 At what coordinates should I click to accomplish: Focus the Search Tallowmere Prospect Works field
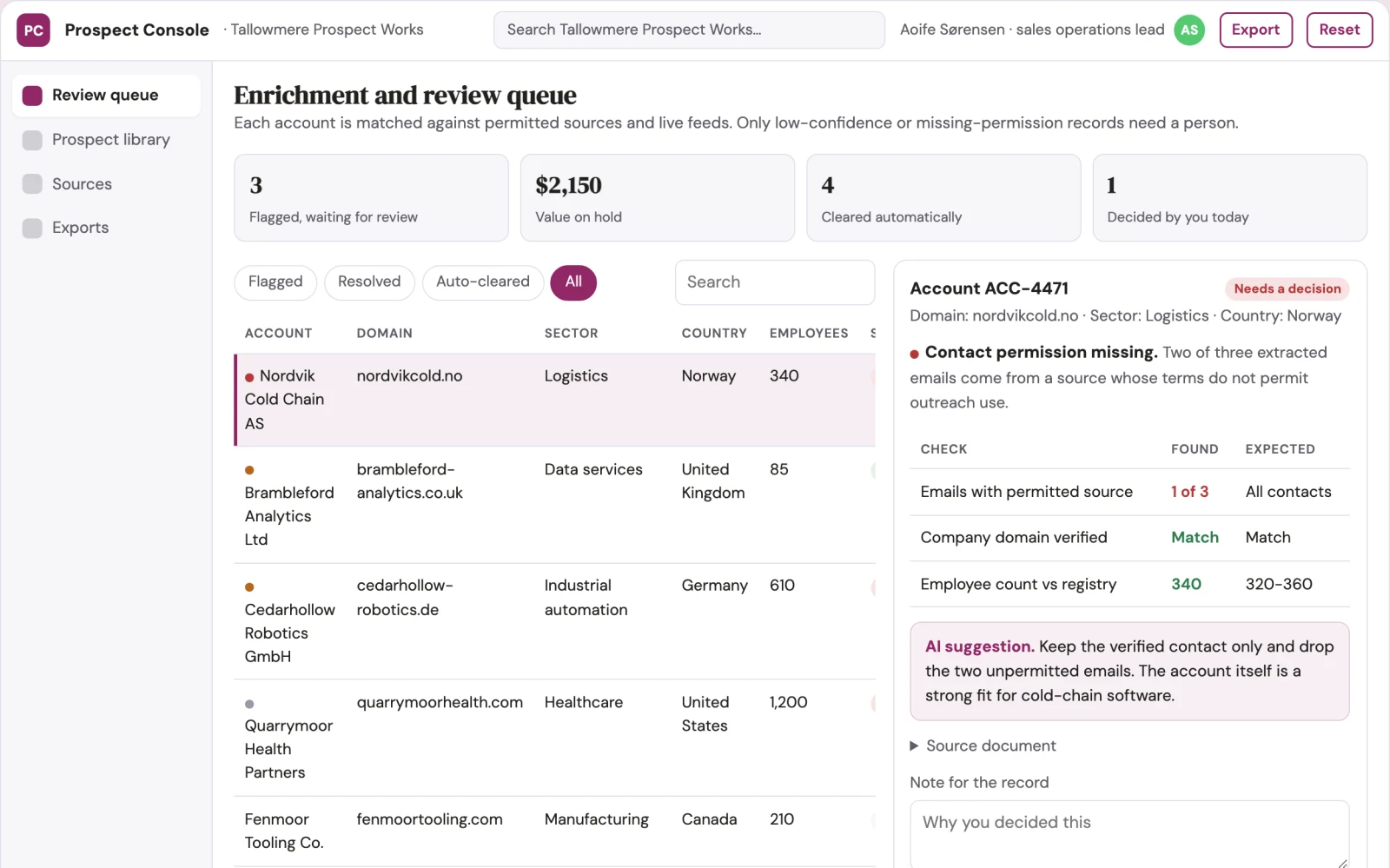click(x=689, y=30)
